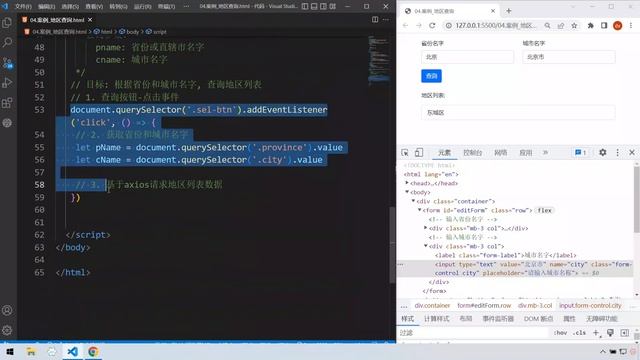Open the Extensions view in VS Code

[x=7, y=102]
